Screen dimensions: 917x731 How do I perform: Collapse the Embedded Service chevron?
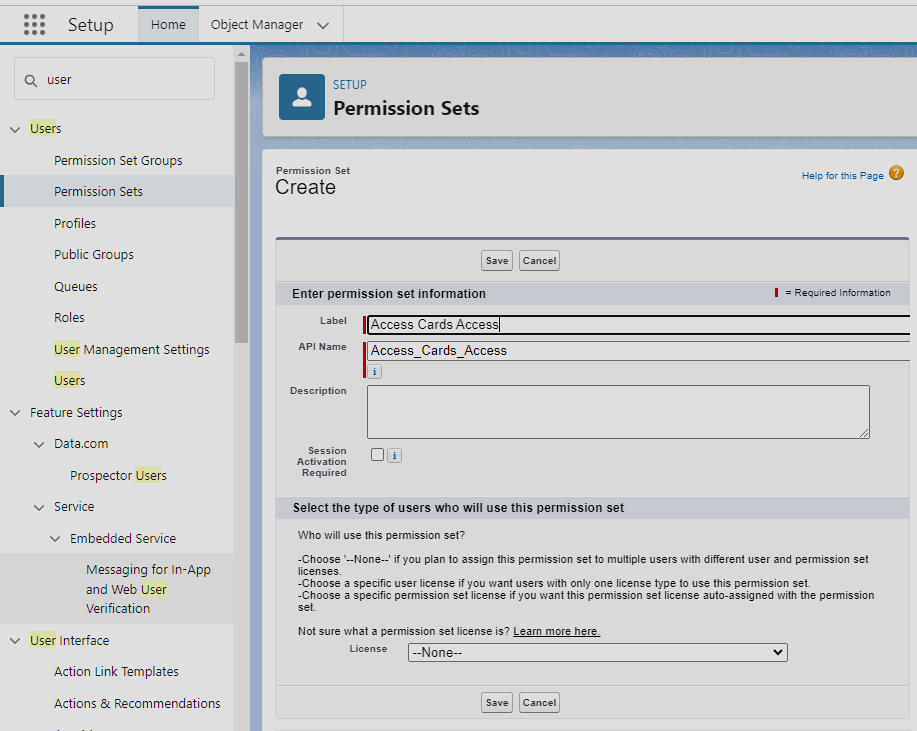[55, 539]
